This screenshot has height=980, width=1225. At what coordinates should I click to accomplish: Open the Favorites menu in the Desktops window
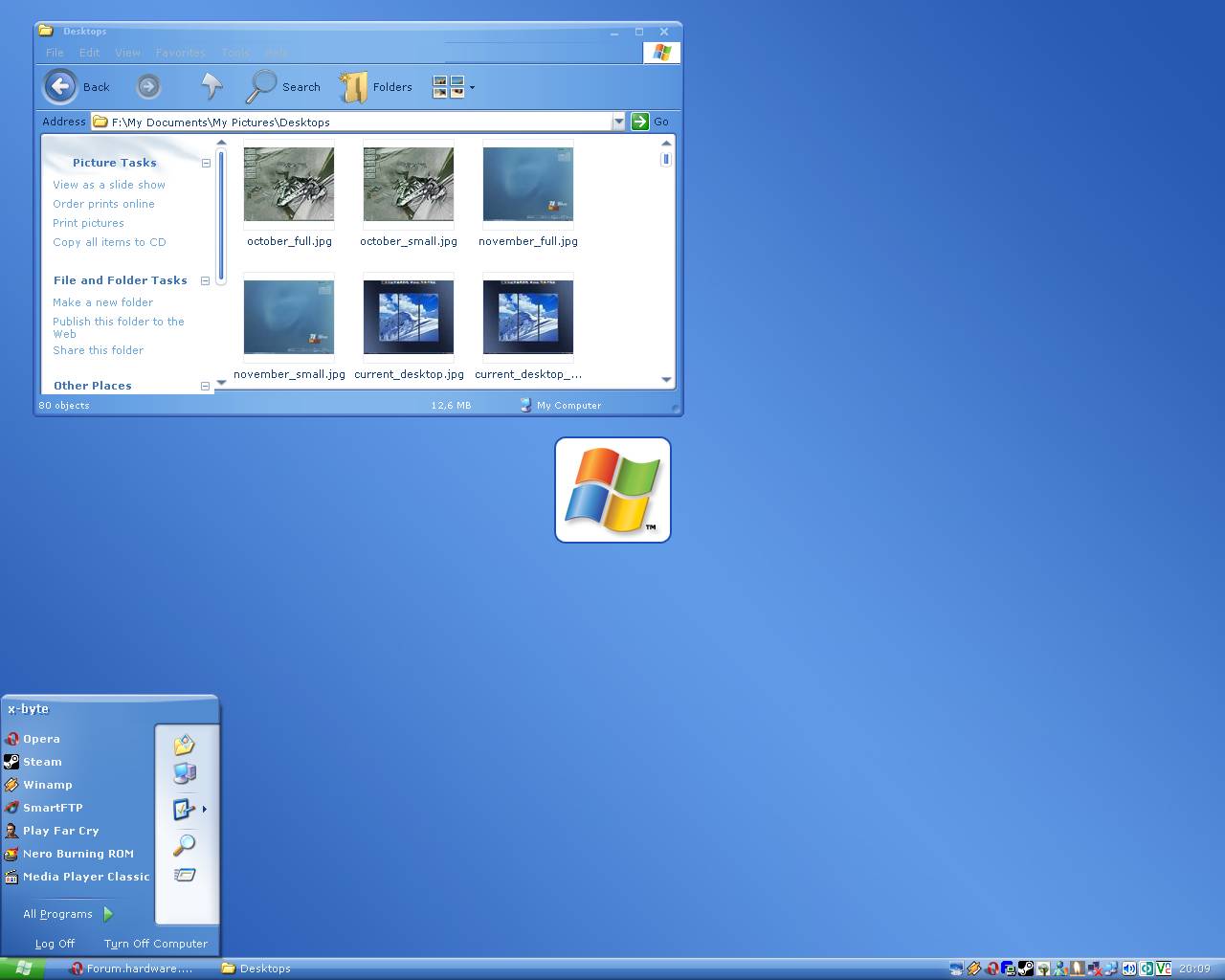[x=180, y=53]
